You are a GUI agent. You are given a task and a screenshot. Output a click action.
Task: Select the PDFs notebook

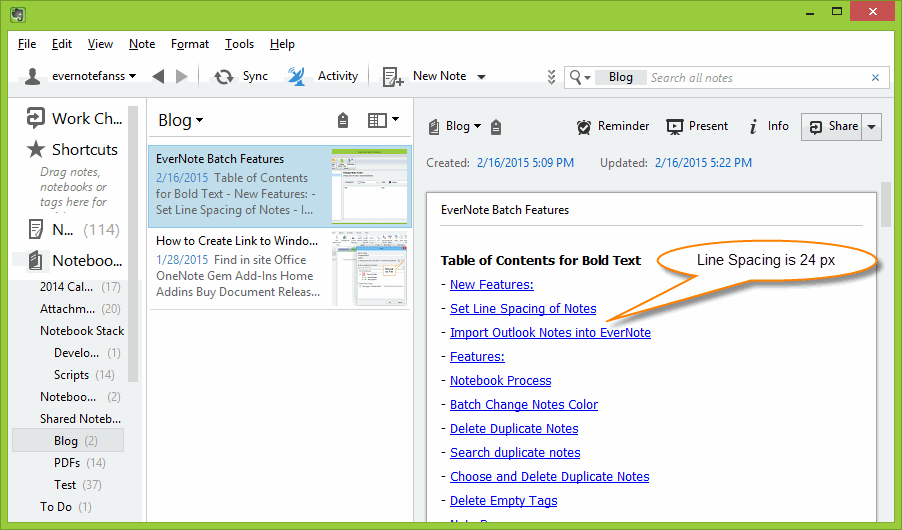[x=79, y=463]
